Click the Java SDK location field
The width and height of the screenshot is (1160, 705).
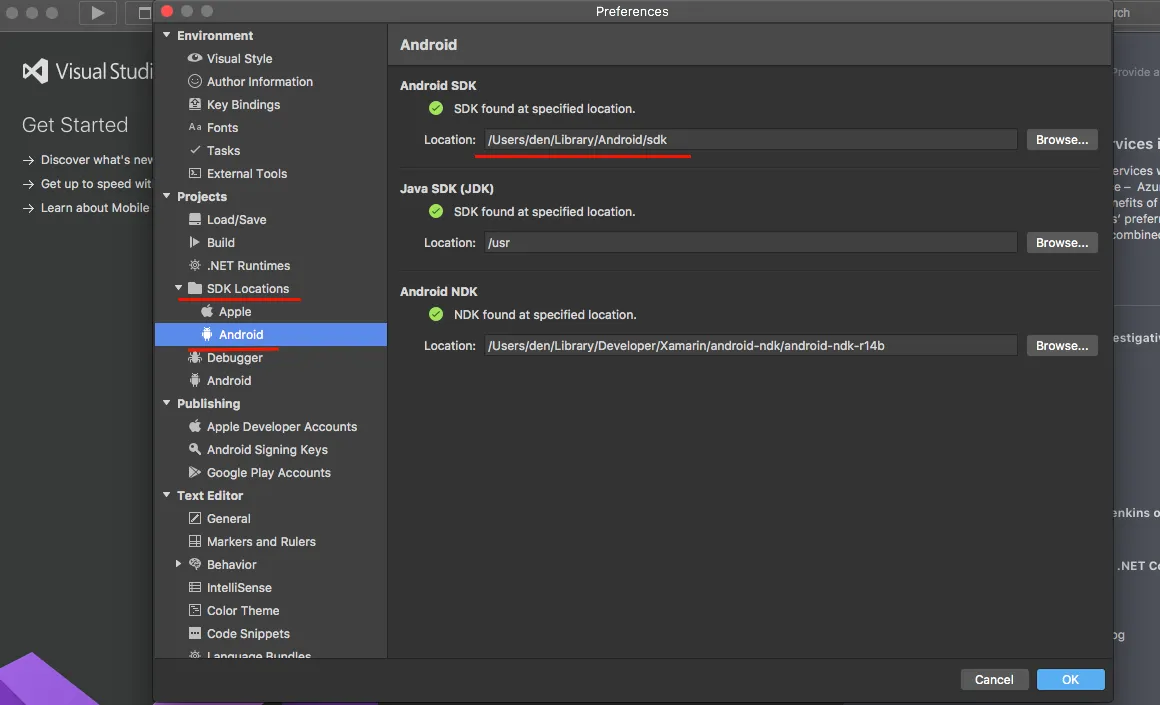[750, 243]
